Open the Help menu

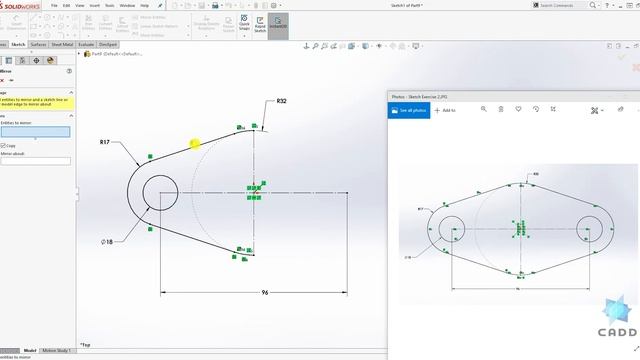click(144, 6)
